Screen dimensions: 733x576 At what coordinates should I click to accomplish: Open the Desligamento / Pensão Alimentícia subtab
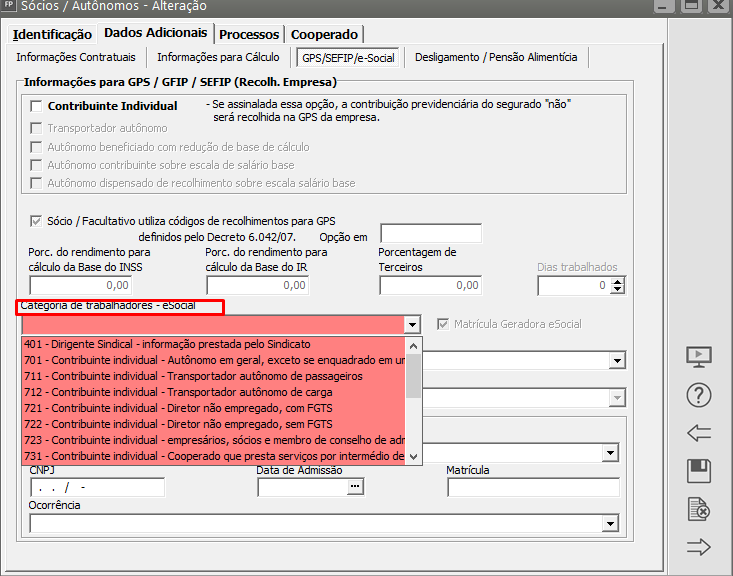[496, 57]
